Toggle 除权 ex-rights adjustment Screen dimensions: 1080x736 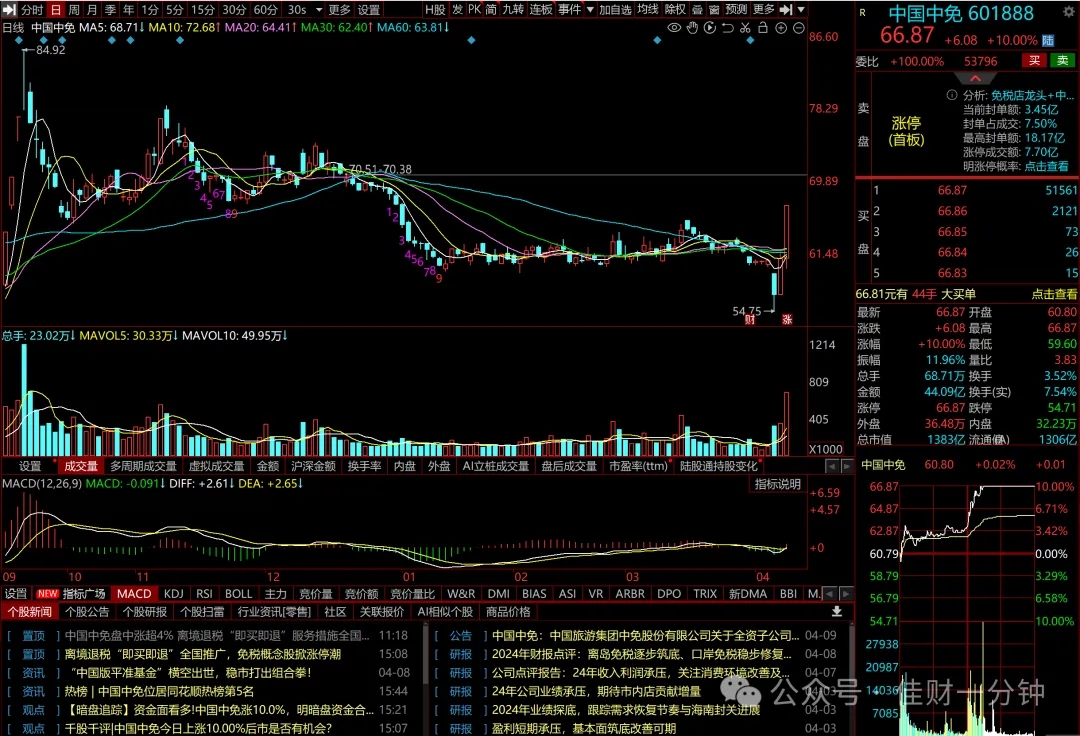675,10
